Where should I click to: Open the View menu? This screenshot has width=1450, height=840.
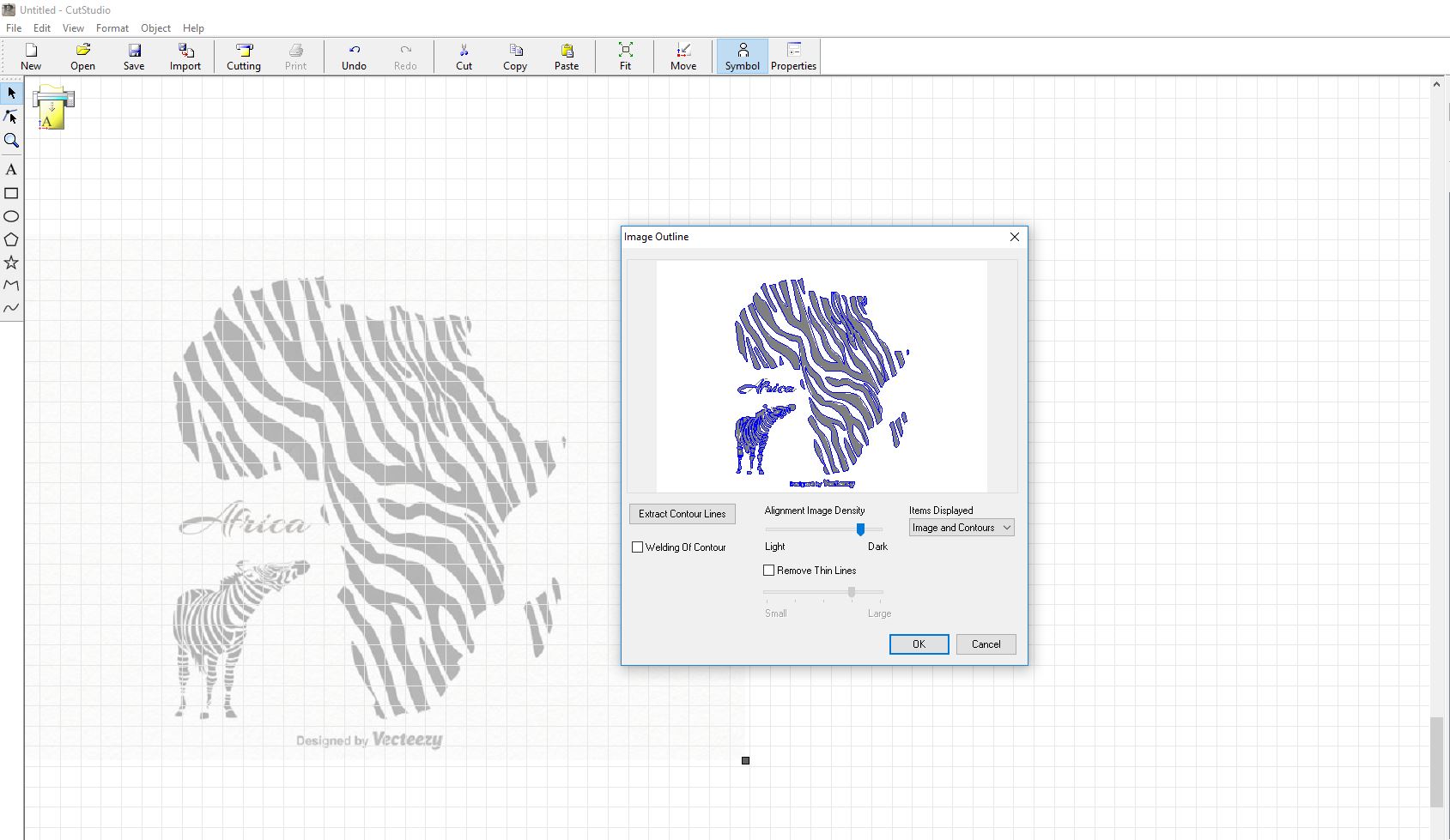click(73, 28)
